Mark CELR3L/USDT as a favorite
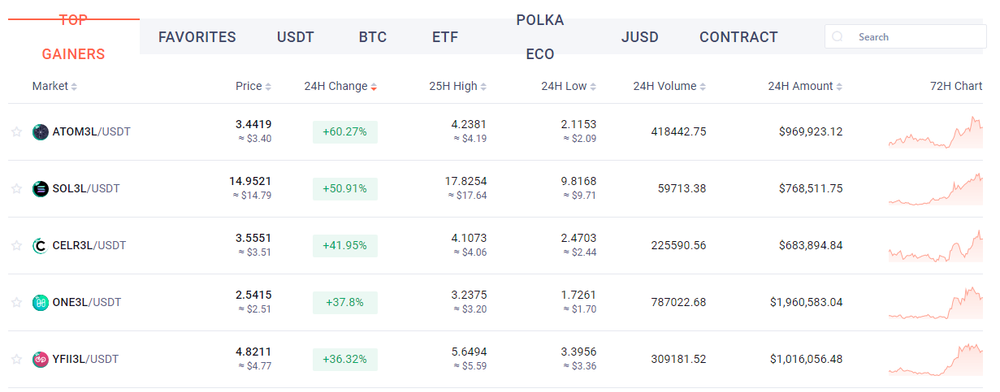Screen dimensions: 1000x392 click(x=17, y=245)
